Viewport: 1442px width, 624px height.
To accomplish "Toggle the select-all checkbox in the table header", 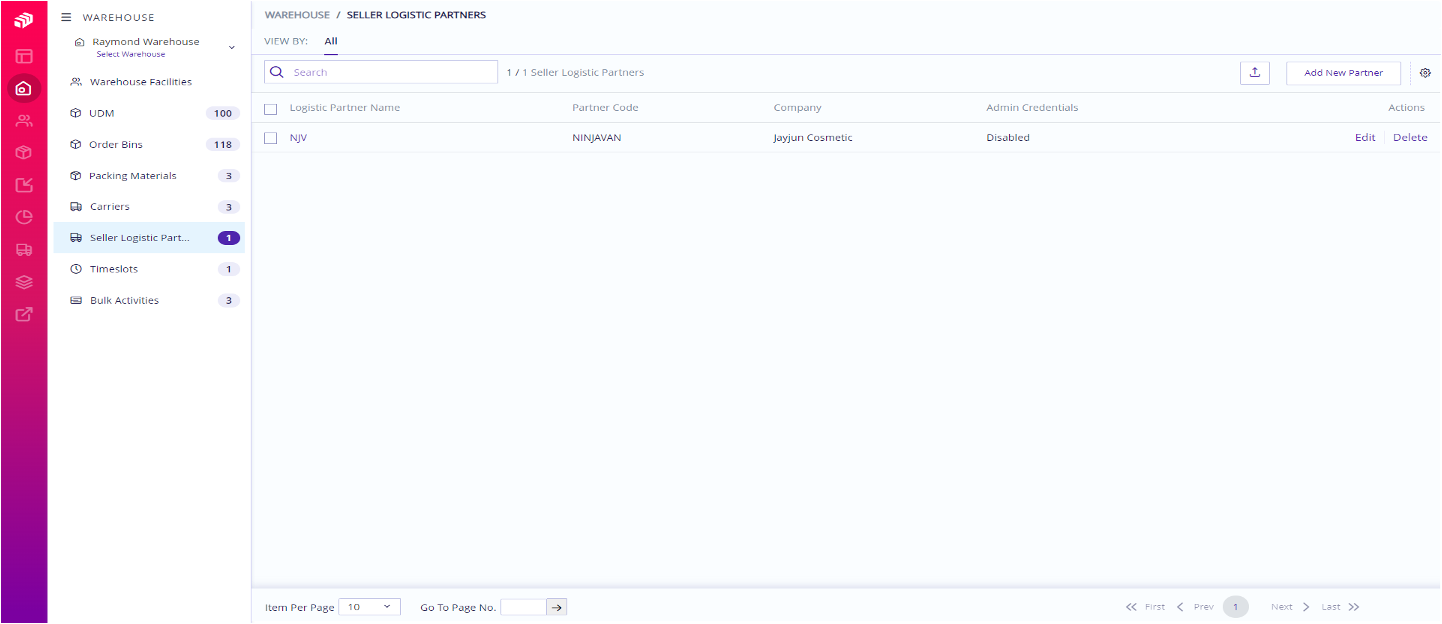I will click(x=270, y=108).
